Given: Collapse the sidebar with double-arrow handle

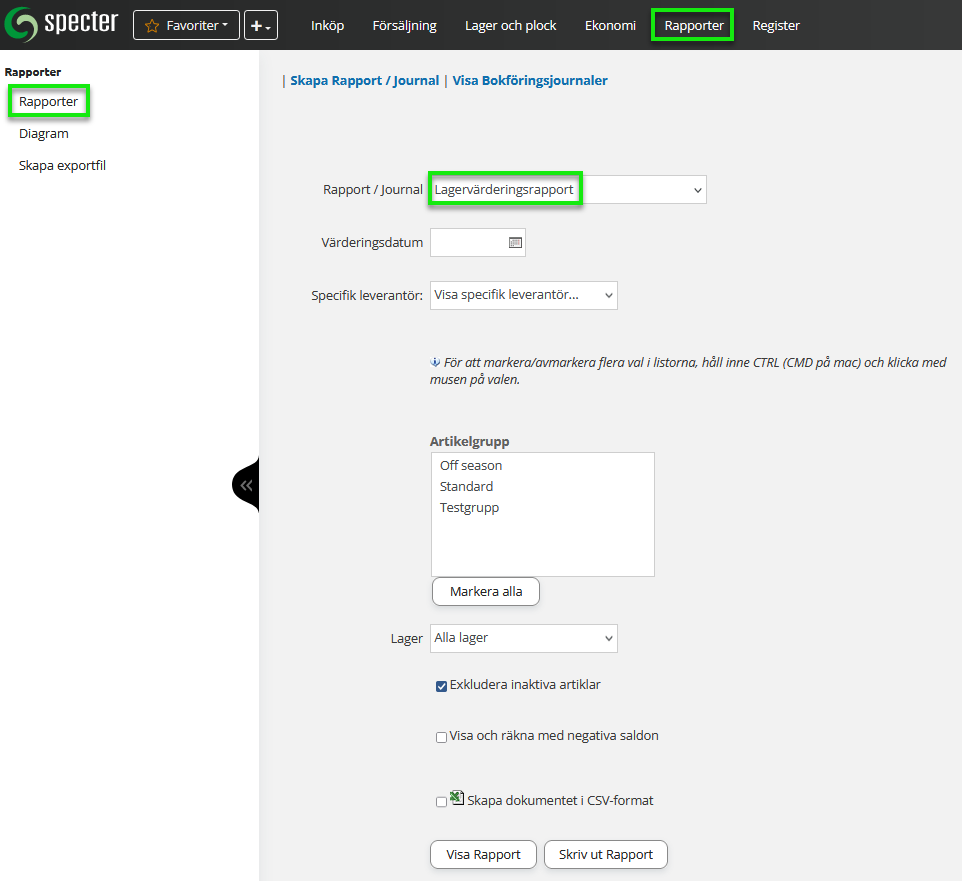Looking at the screenshot, I should [x=246, y=485].
